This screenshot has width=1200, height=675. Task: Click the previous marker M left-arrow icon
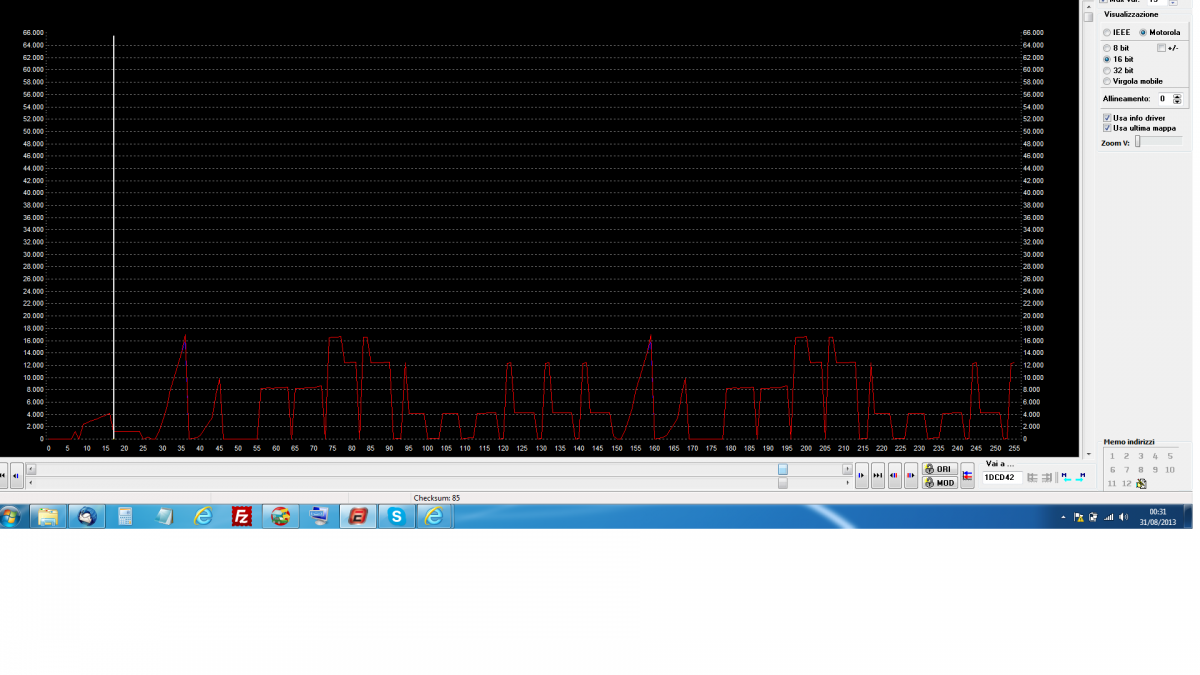click(1066, 477)
